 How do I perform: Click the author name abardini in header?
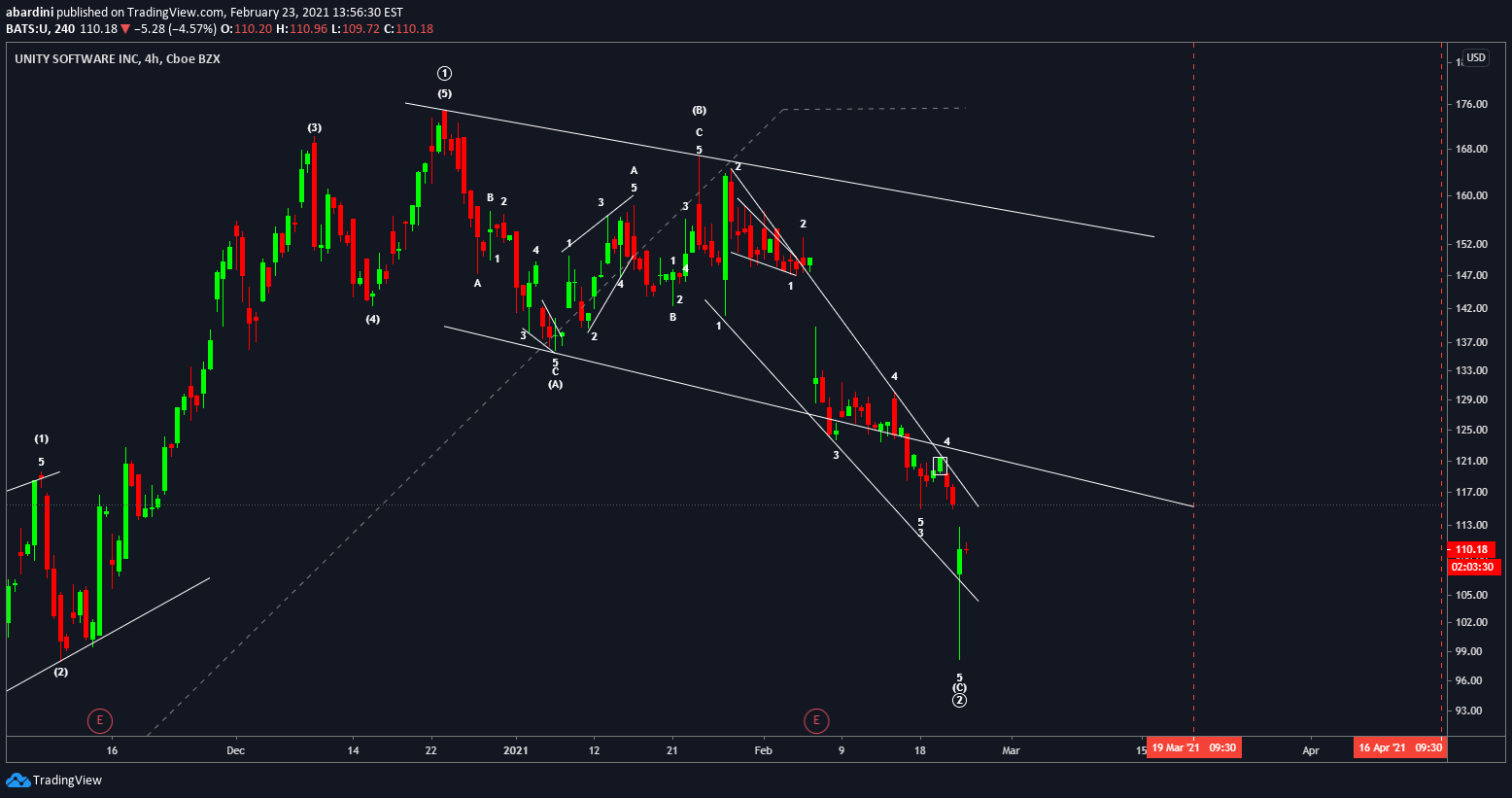click(29, 13)
